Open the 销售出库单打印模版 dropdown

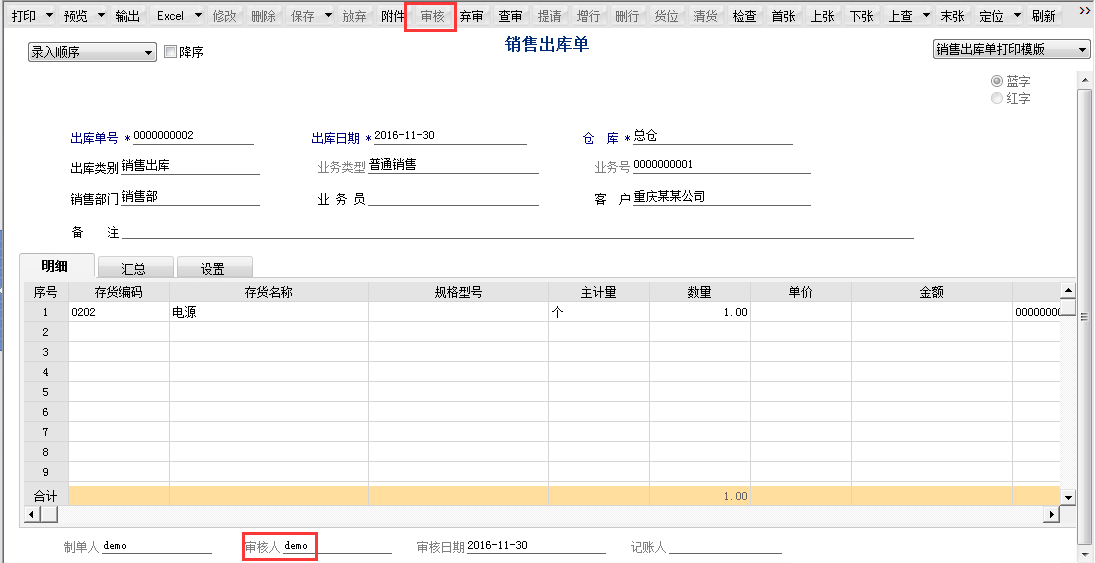point(1011,49)
